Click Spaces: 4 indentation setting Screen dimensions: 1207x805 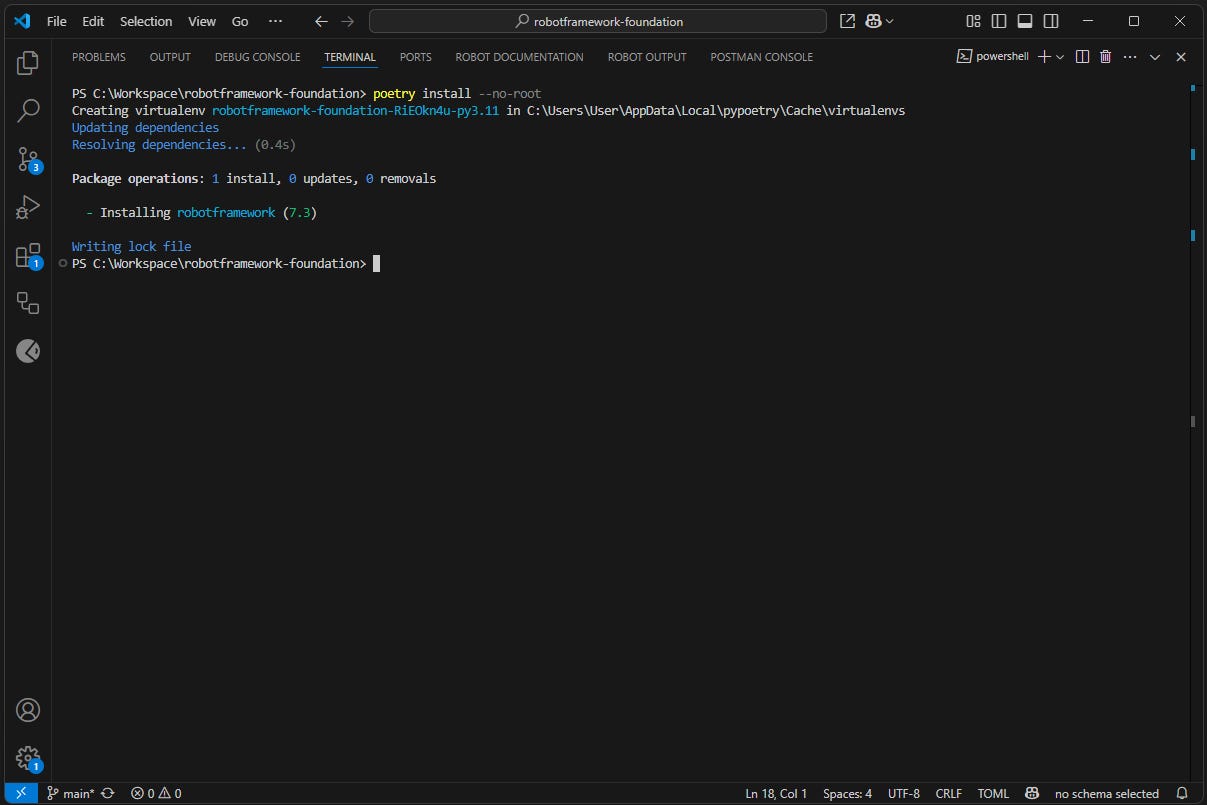click(x=847, y=793)
